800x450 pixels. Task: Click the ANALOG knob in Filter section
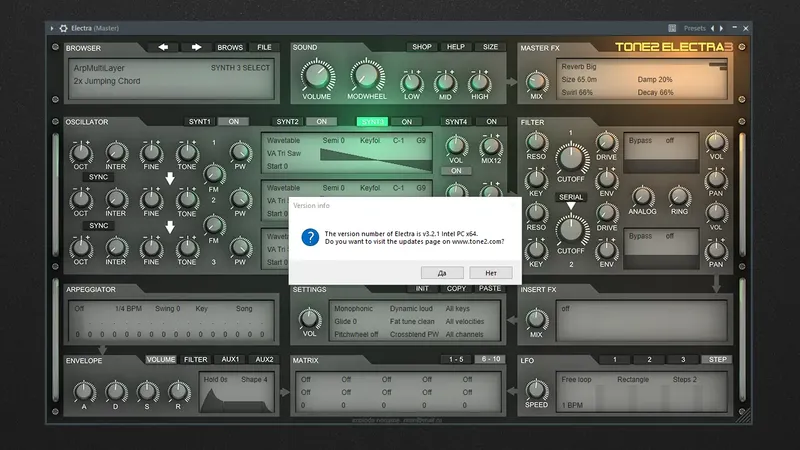click(642, 197)
